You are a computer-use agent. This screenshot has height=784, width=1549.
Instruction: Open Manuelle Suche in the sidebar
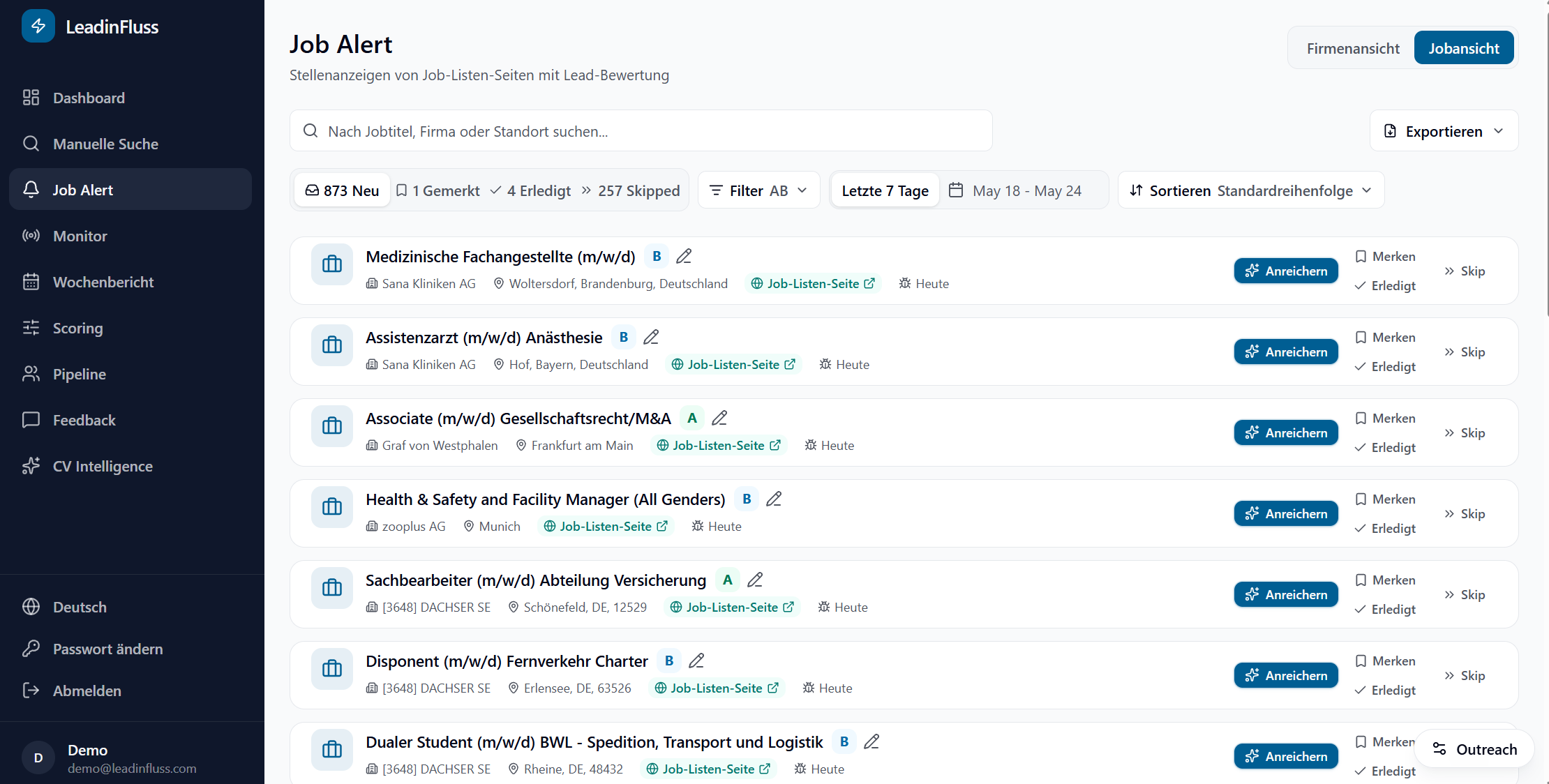130,144
